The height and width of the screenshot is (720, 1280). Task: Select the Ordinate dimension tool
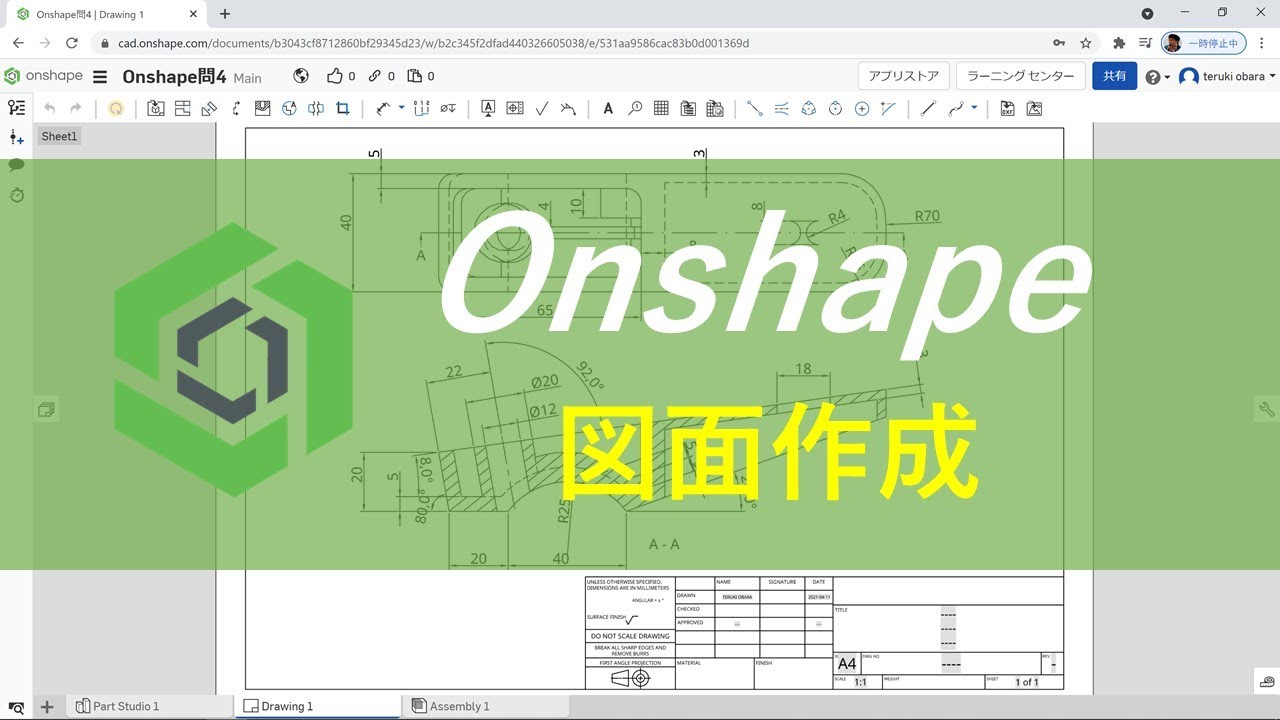(x=421, y=108)
